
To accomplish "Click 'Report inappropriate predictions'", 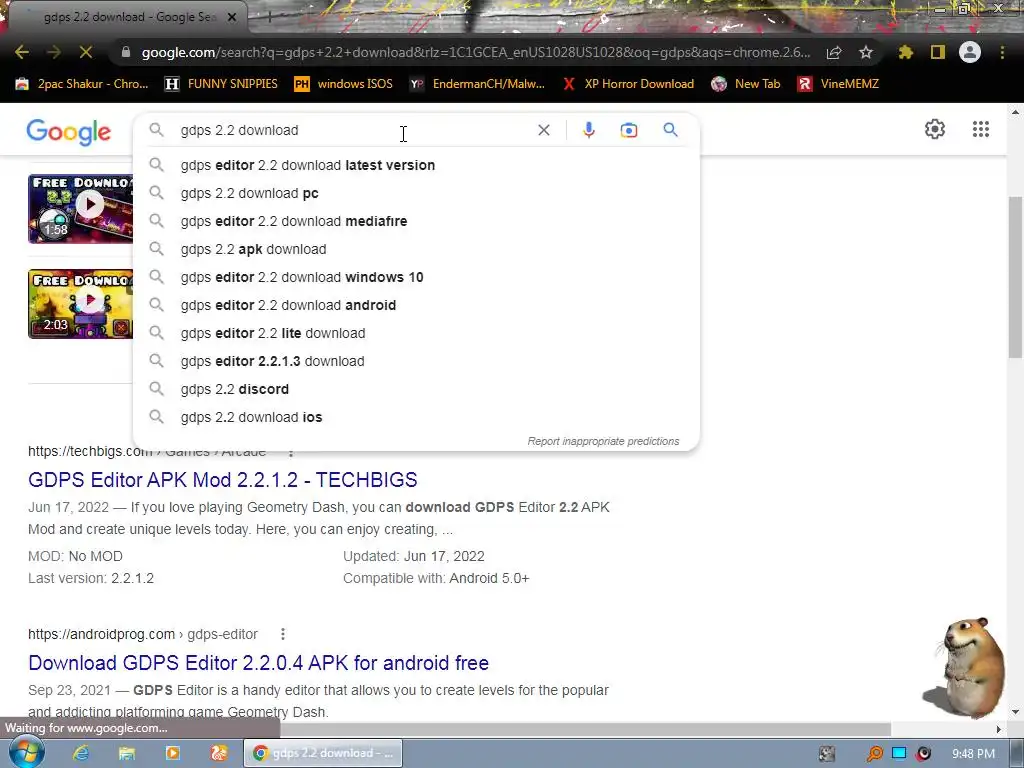I will tap(603, 441).
